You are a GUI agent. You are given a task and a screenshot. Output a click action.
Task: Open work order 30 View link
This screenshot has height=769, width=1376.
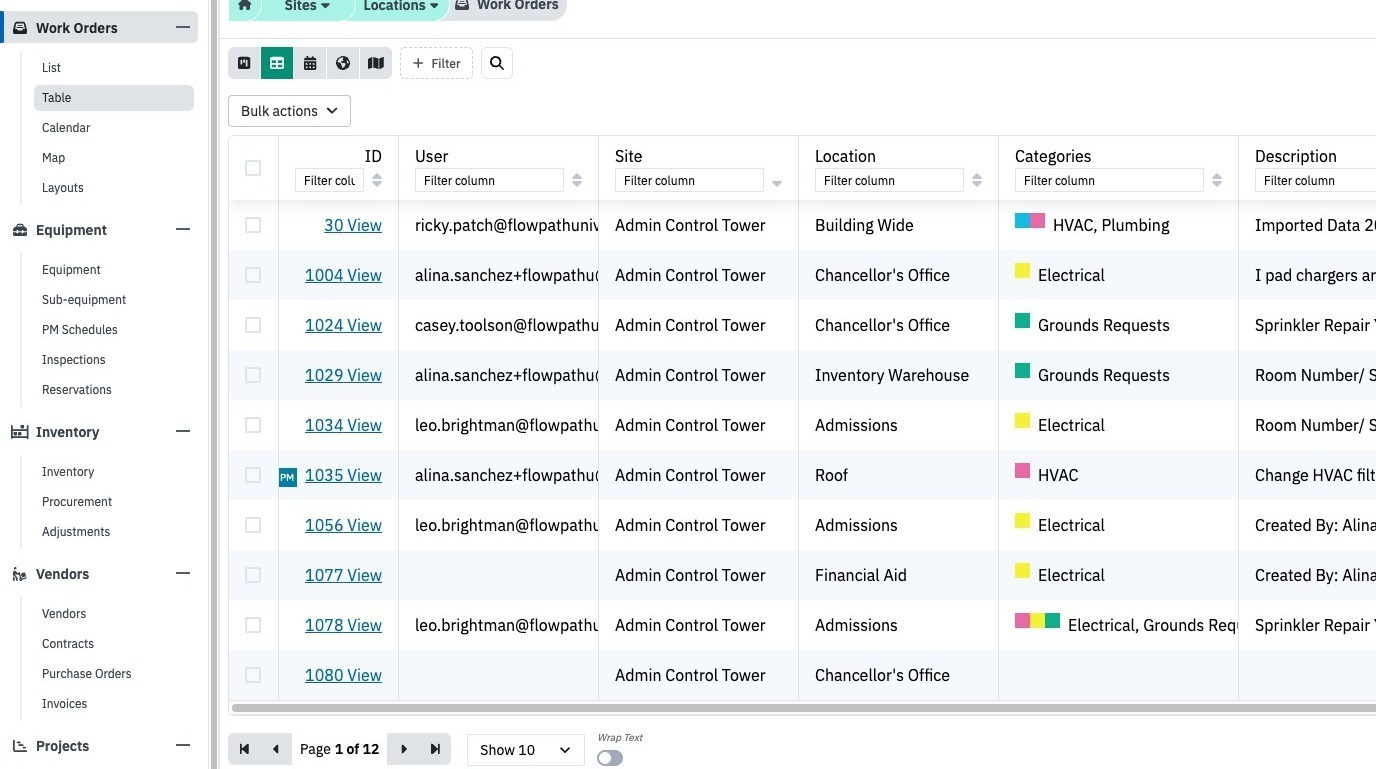coord(353,226)
